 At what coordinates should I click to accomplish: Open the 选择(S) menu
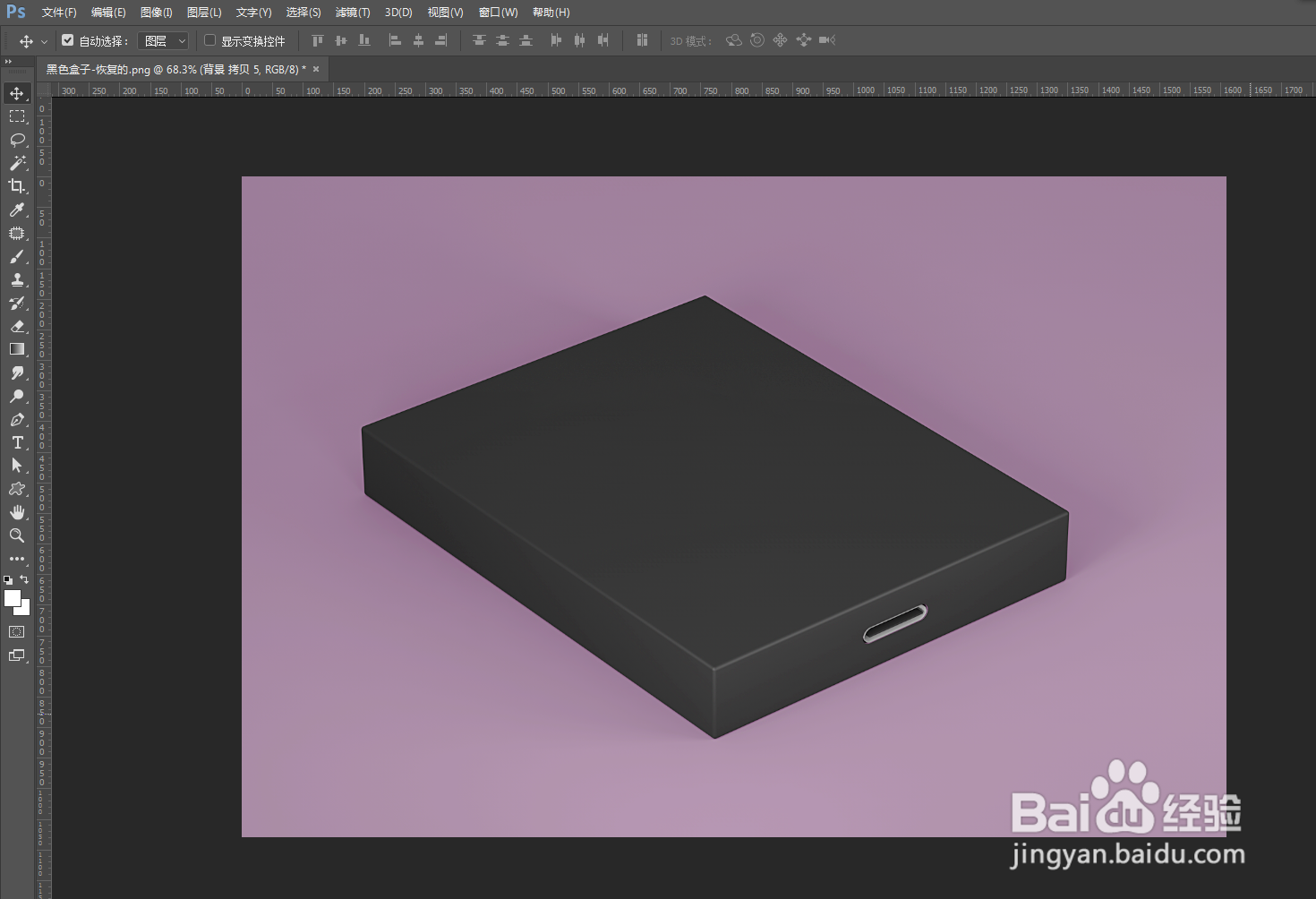[303, 13]
